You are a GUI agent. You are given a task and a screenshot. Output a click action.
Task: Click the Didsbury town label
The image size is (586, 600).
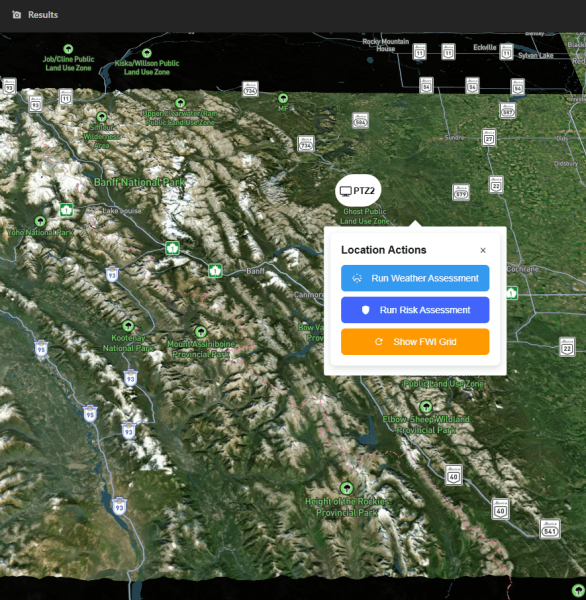(x=566, y=163)
